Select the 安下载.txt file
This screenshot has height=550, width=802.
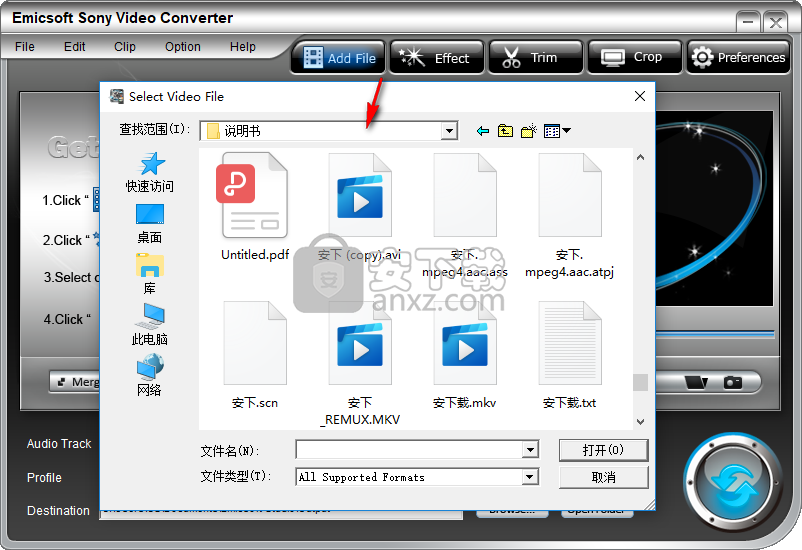pos(570,356)
